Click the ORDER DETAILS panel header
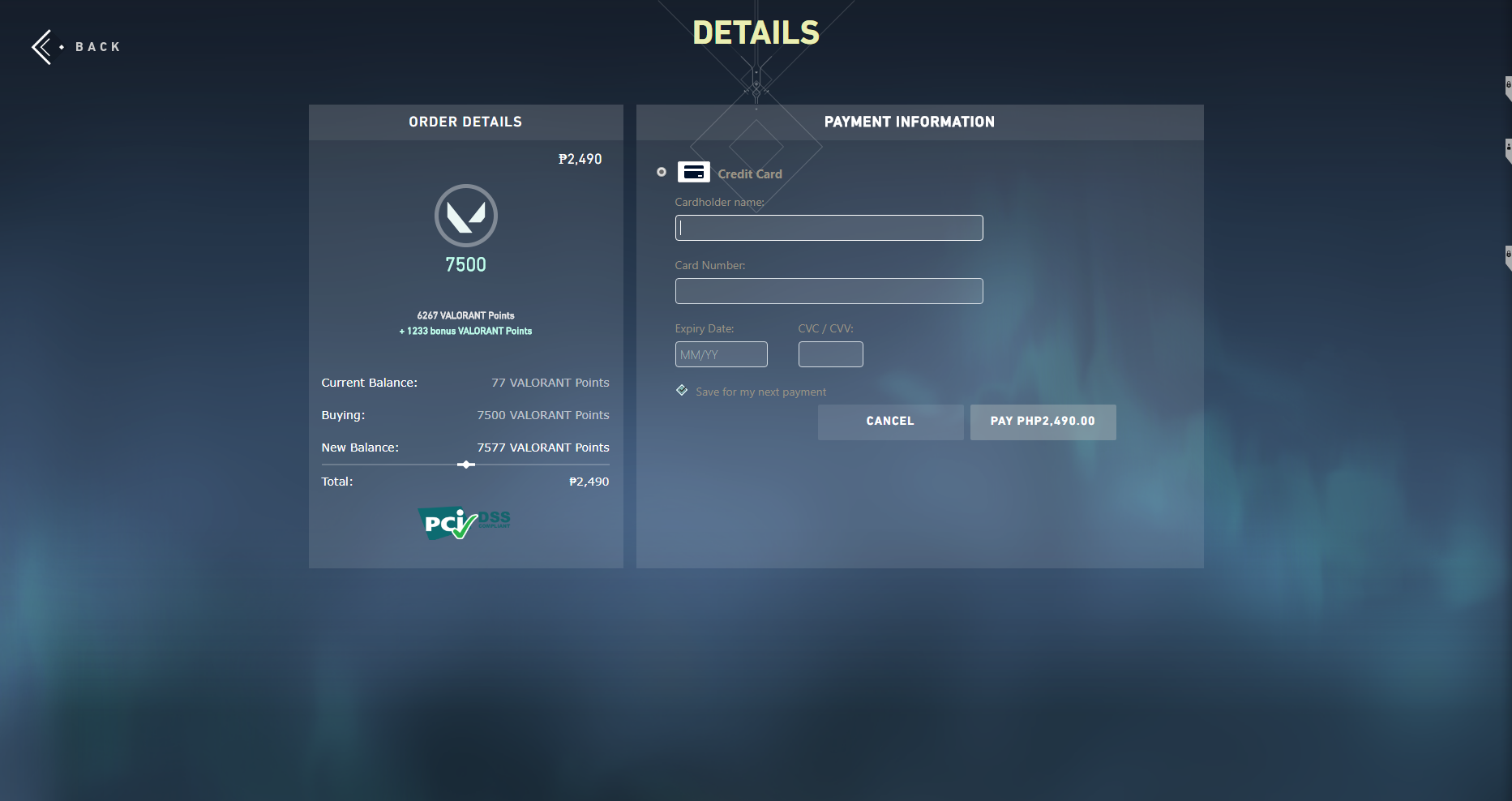 465,122
